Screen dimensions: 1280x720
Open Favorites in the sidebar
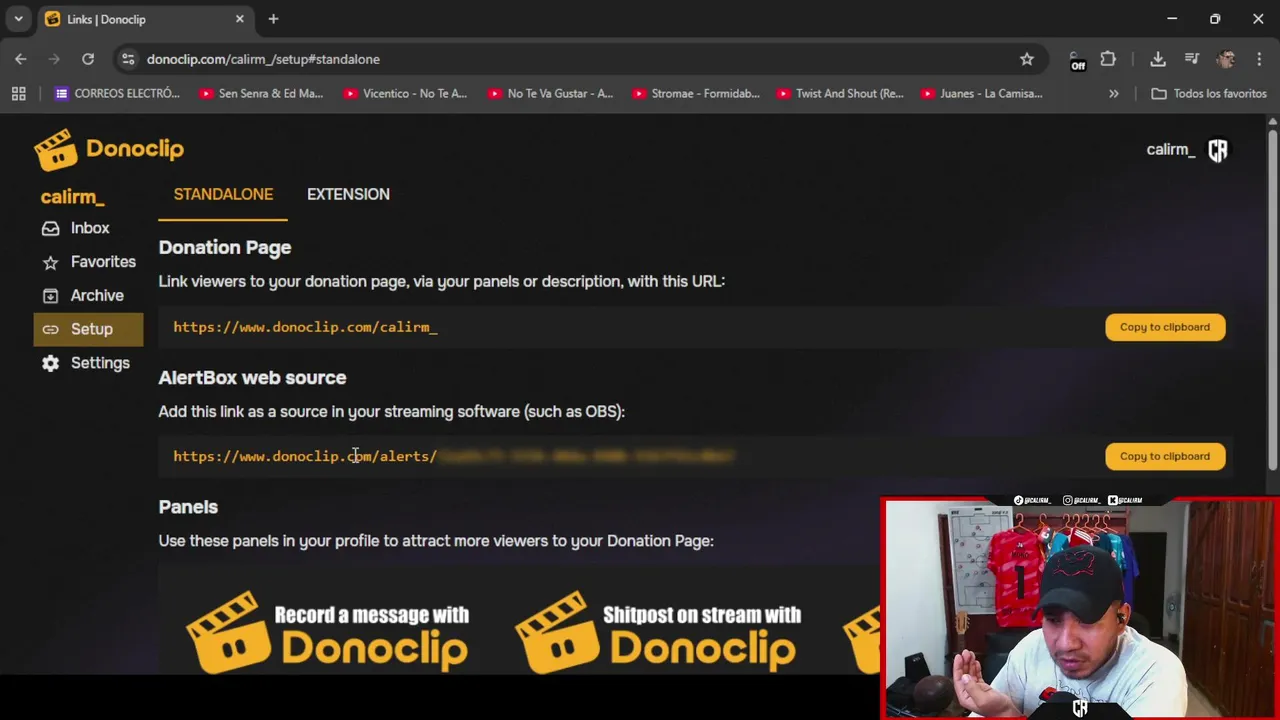pyautogui.click(x=88, y=262)
